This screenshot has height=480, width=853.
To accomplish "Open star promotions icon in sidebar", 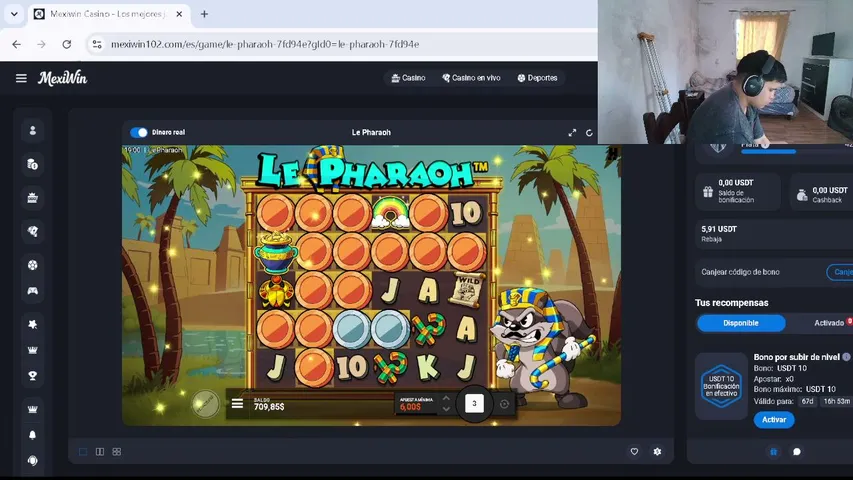I will pyautogui.click(x=33, y=324).
